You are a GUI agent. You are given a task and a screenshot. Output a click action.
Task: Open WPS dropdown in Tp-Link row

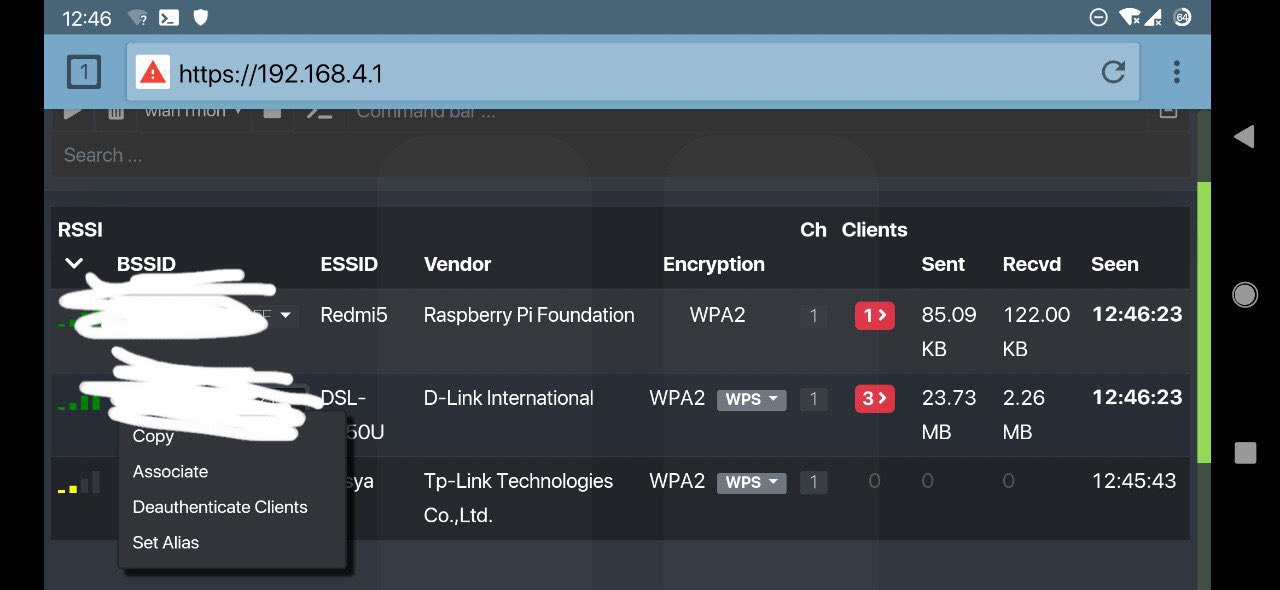point(751,482)
